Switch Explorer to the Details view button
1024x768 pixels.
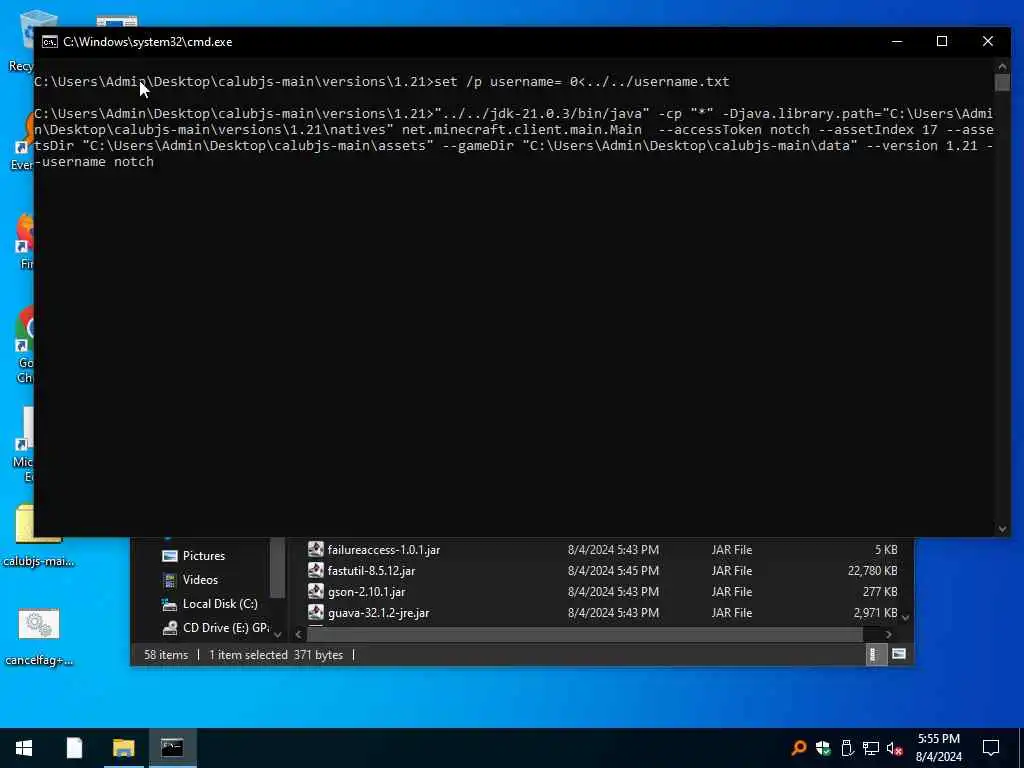pos(874,654)
